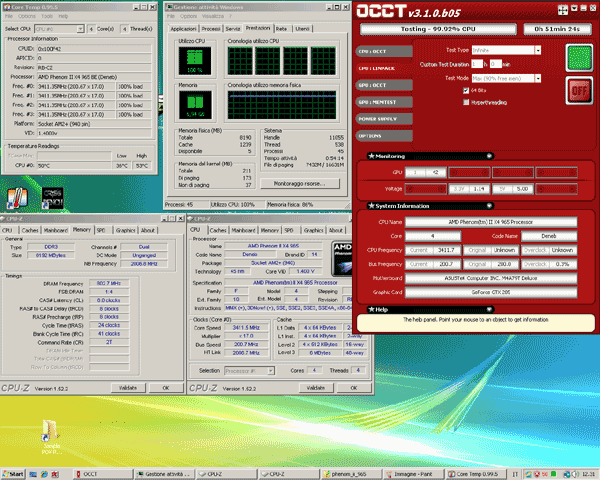Toggle the 64 Bits checkbox in OCCT
Image resolution: width=600 pixels, height=480 pixels.
[466, 90]
